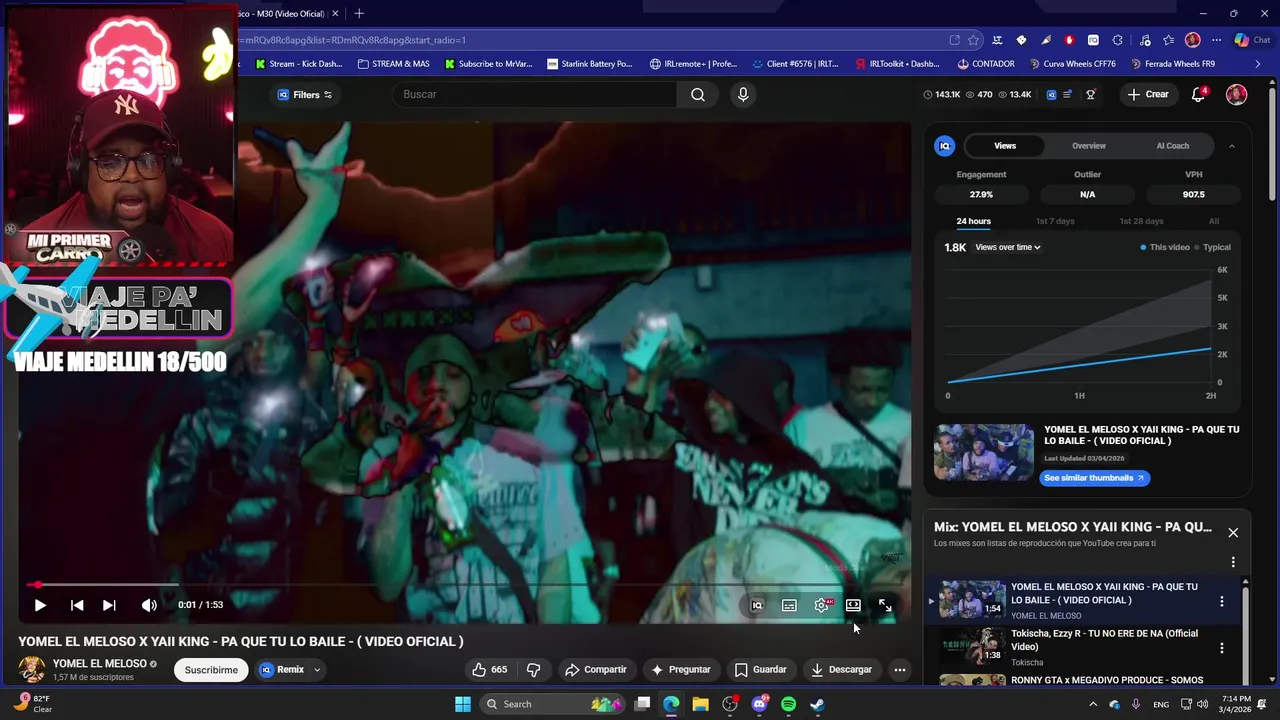Viewport: 1280px width, 720px height.
Task: Open Windows Start menu
Action: 463,704
